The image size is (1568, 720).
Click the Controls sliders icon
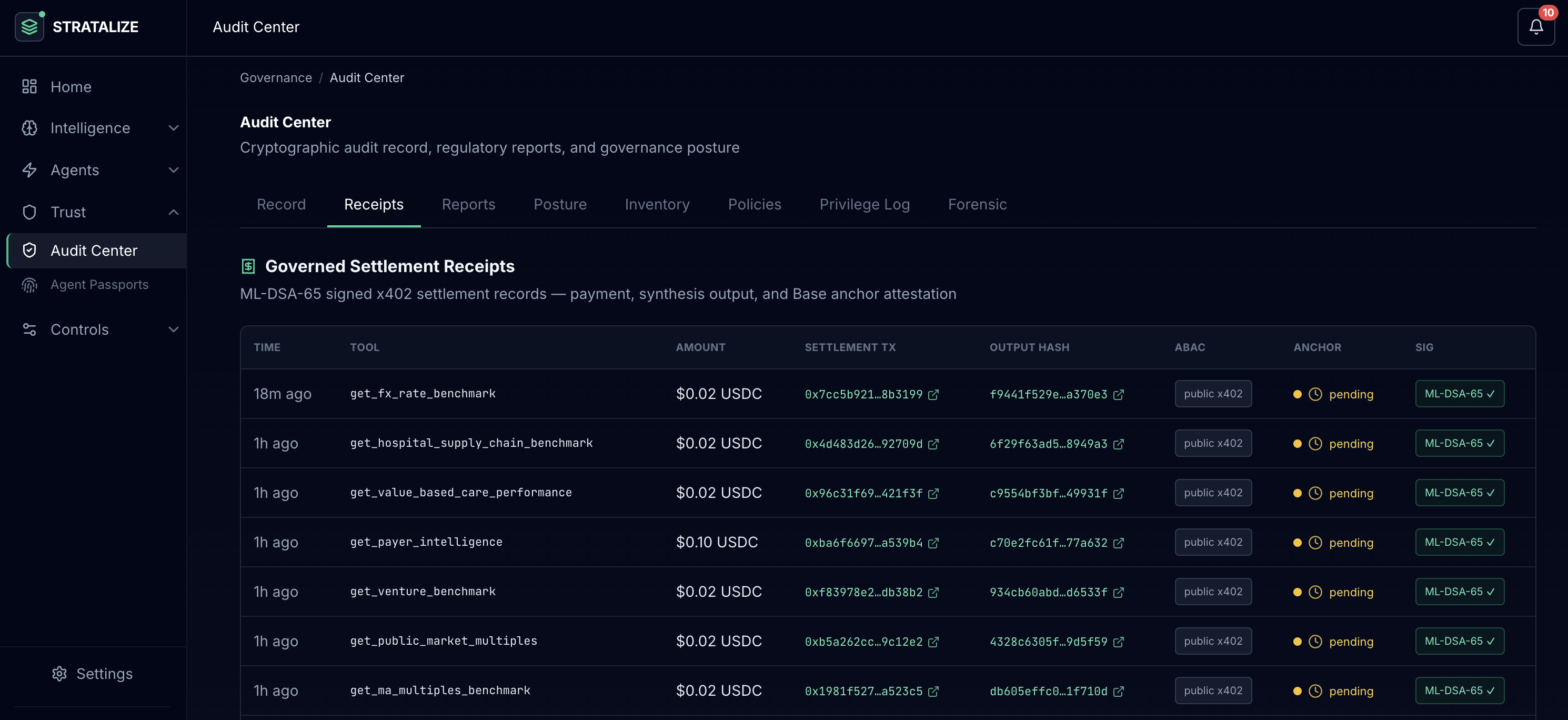[29, 329]
